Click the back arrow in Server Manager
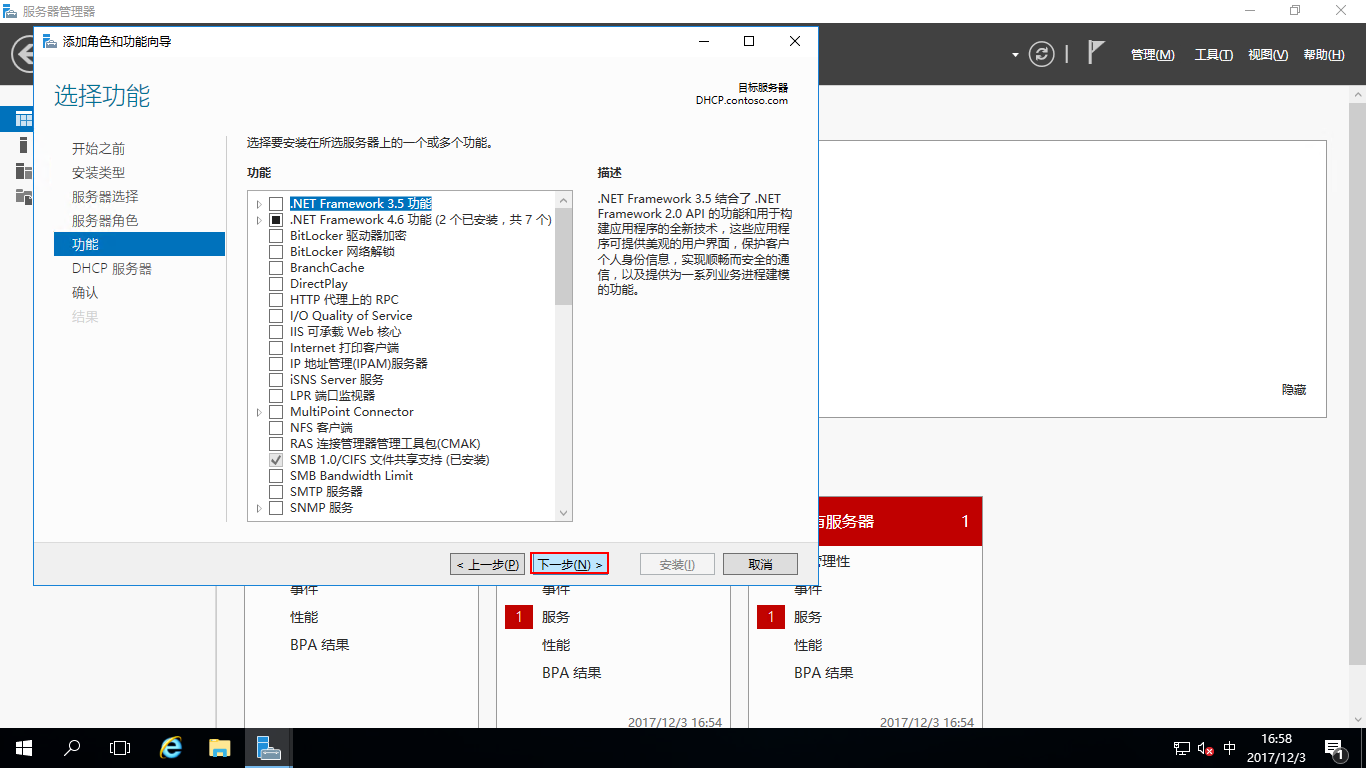The width and height of the screenshot is (1366, 768). [24, 54]
